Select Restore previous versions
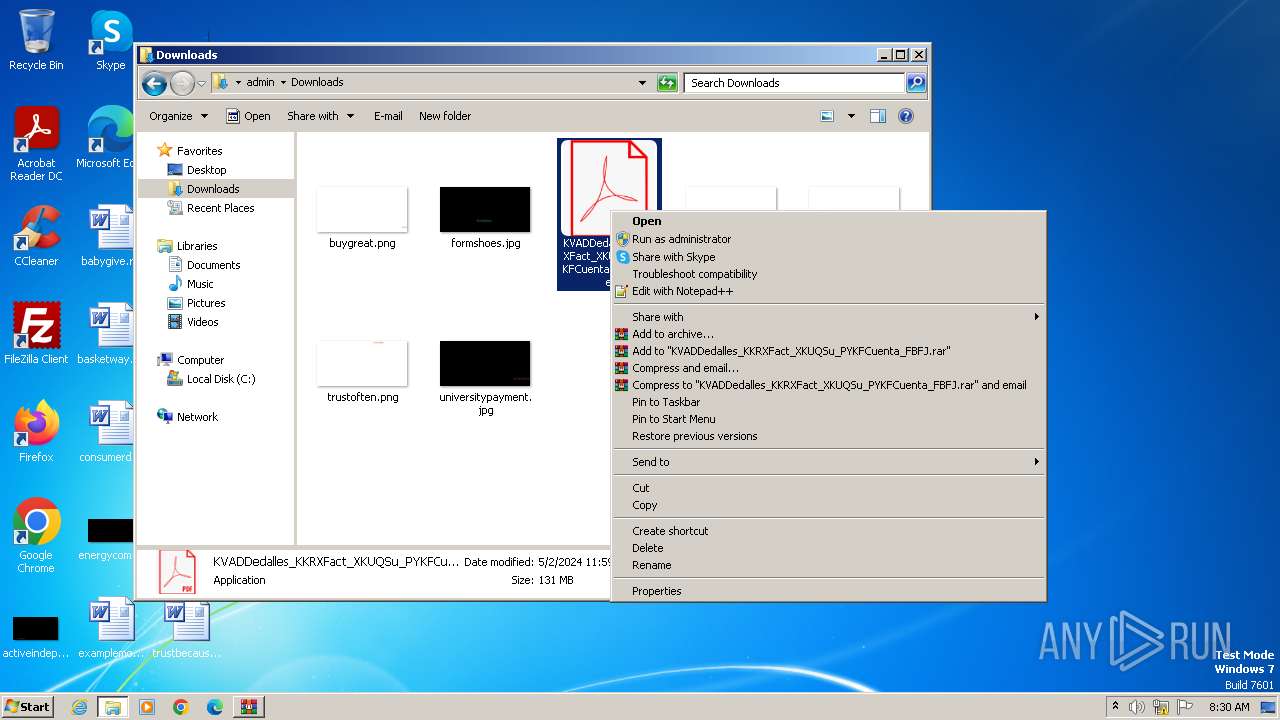The image size is (1280, 720). [828, 436]
